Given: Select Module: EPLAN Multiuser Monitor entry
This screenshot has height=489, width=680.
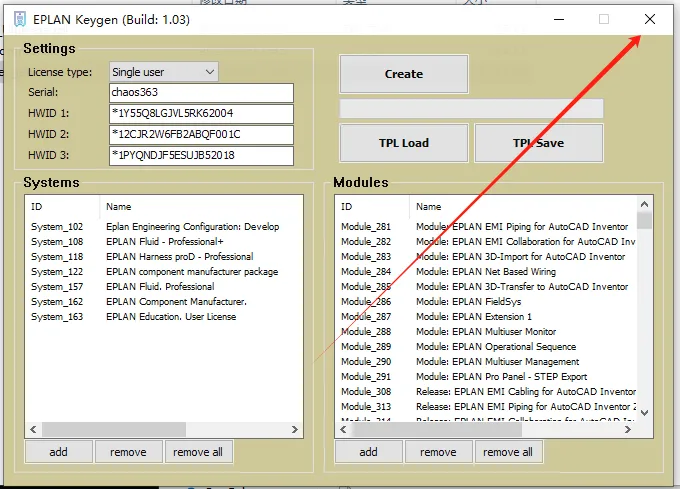Looking at the screenshot, I should point(486,332).
